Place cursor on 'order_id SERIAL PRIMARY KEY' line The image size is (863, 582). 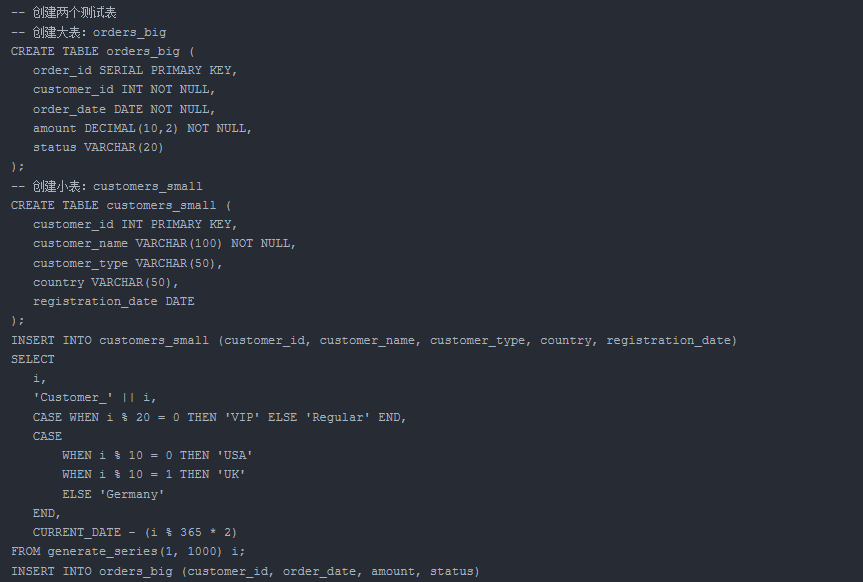point(135,70)
